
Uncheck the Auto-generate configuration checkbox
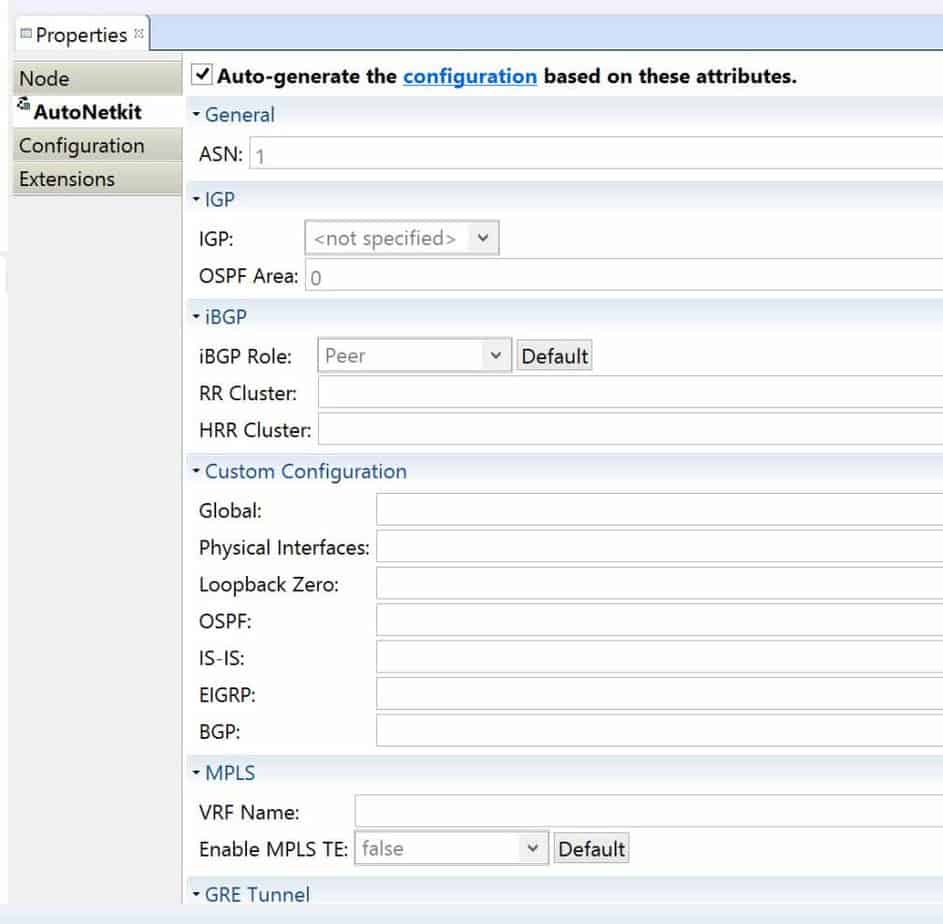[202, 75]
